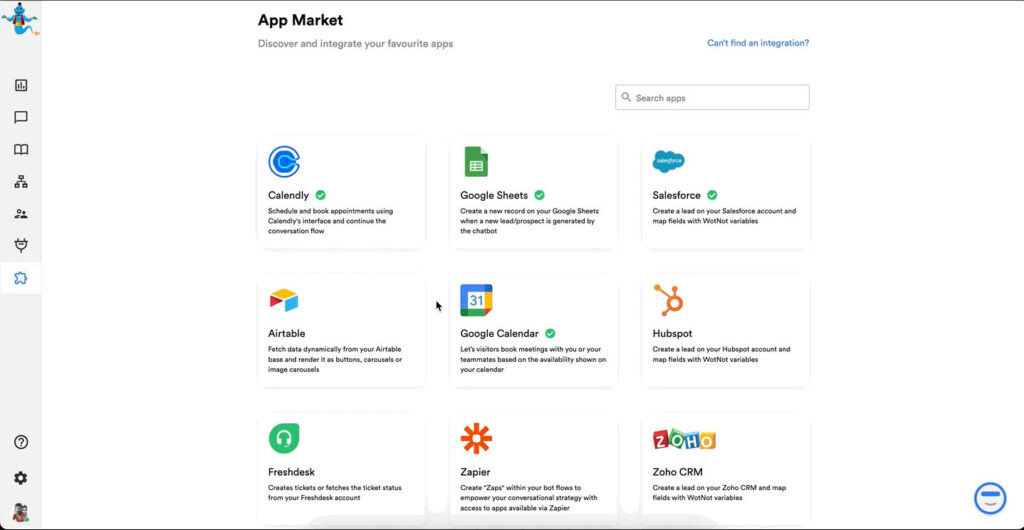Open the chat conversations sidebar icon
The width and height of the screenshot is (1024, 530).
pos(21,118)
